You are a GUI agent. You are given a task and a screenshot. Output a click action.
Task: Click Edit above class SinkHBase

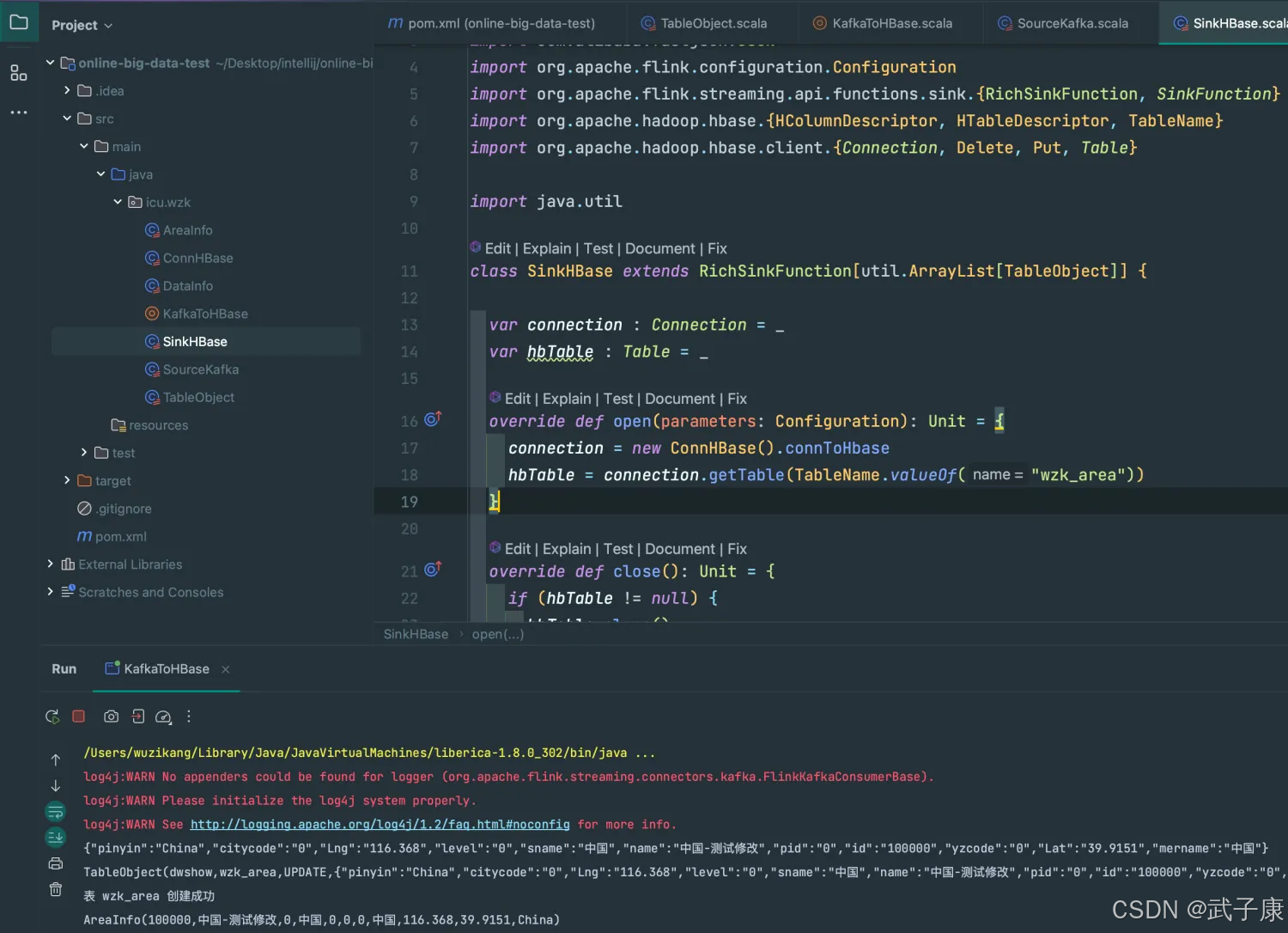point(498,248)
